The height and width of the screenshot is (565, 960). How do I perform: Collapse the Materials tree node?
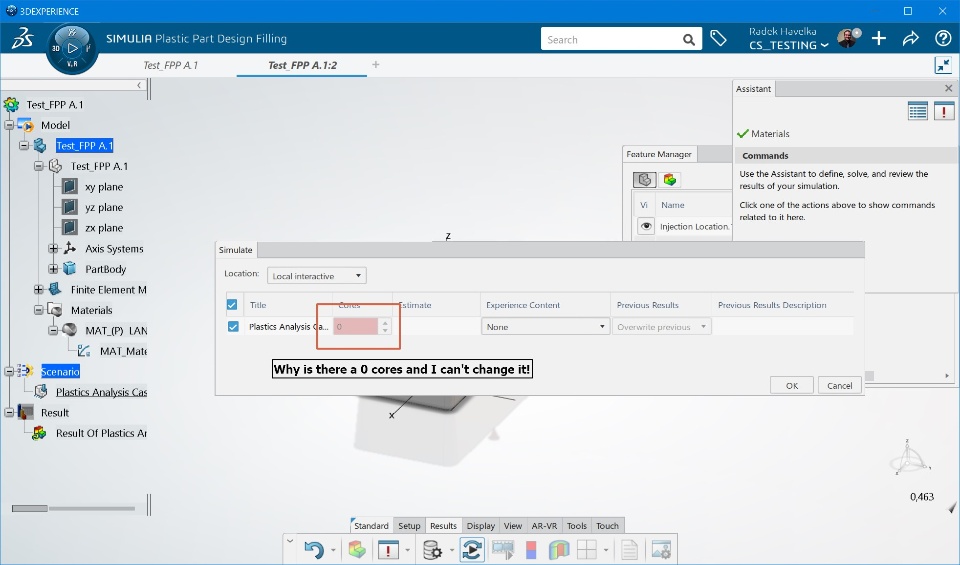click(x=39, y=310)
